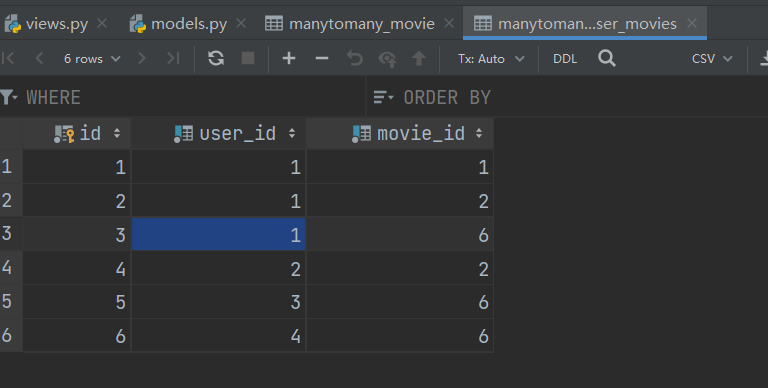Click the highlighted user_id cell in row 3
The image size is (768, 388).
click(x=218, y=234)
